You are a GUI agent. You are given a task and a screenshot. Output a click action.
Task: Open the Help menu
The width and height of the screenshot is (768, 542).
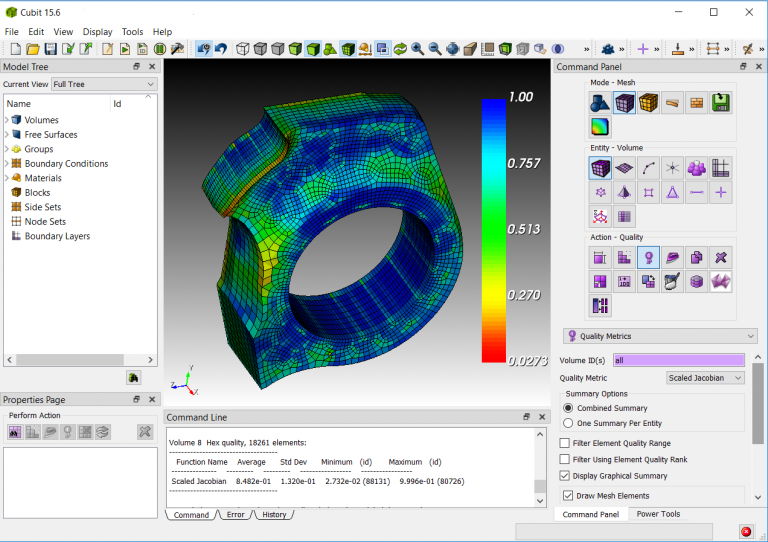pos(162,32)
